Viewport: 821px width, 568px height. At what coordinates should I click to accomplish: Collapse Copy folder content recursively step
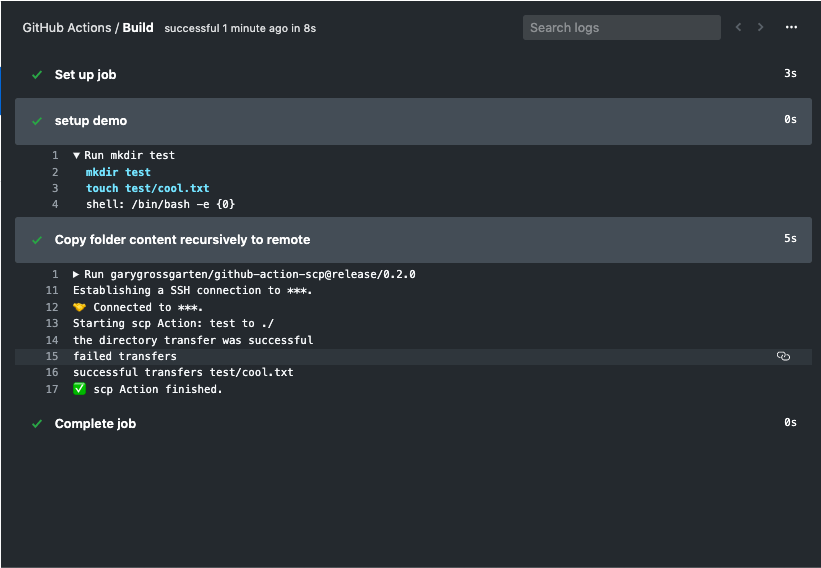(413, 240)
